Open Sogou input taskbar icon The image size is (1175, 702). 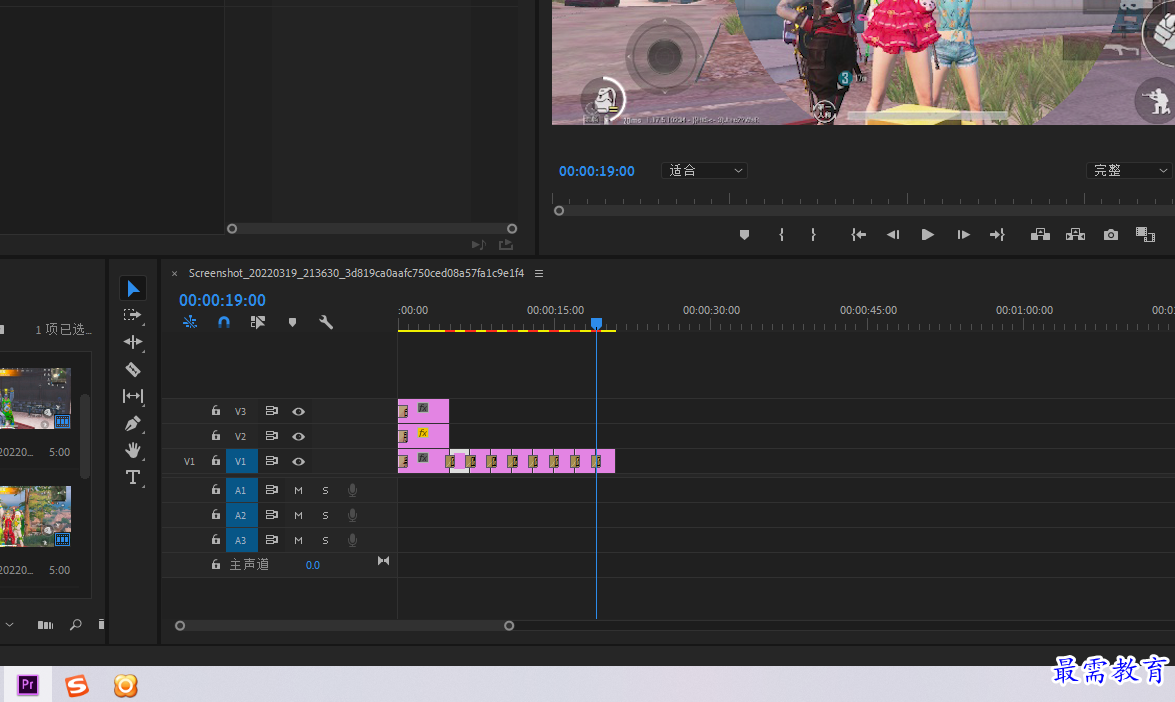click(76, 685)
